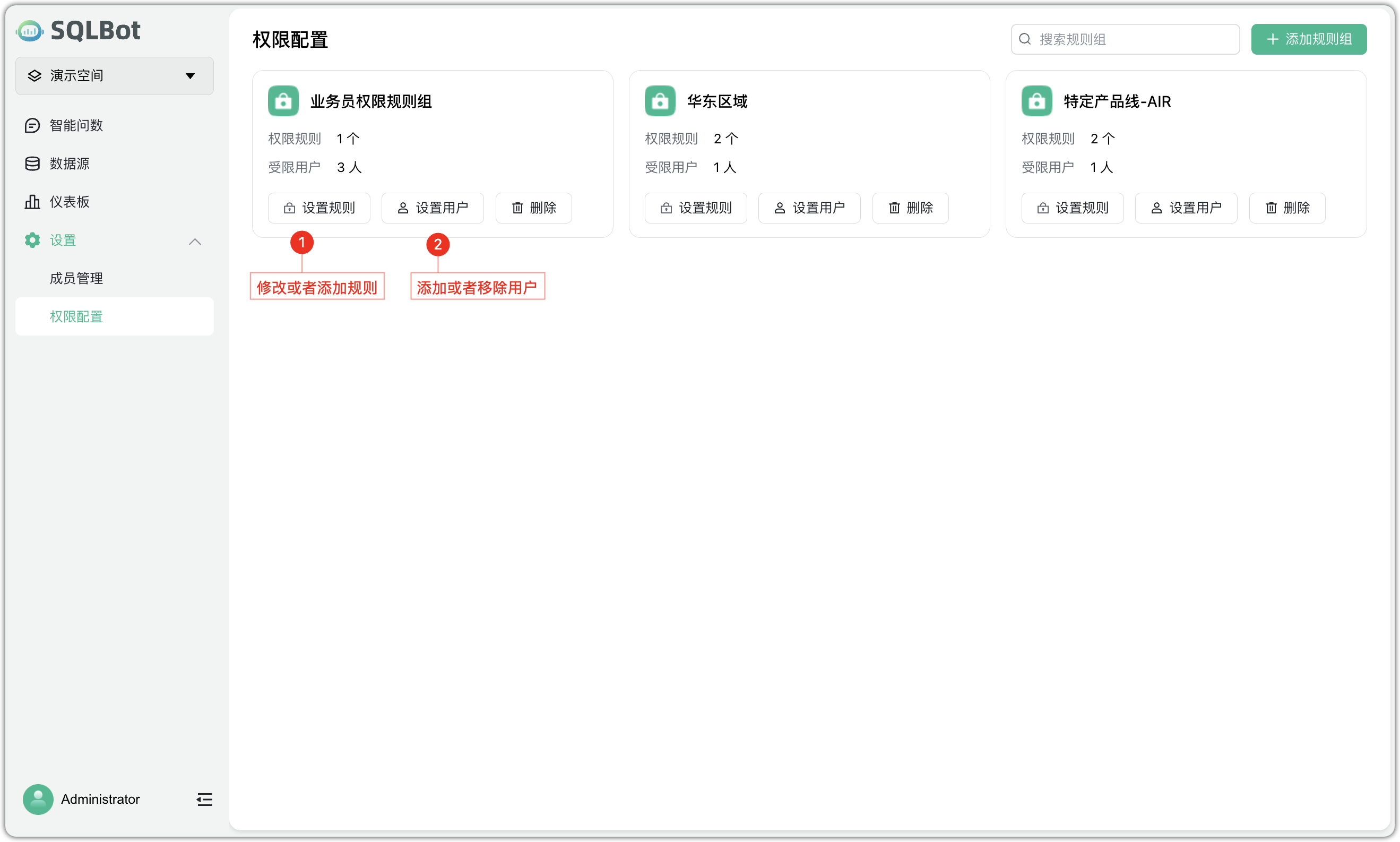Click 设置用户 on 华东区域 card
The height and width of the screenshot is (842, 1400).
coord(809,208)
